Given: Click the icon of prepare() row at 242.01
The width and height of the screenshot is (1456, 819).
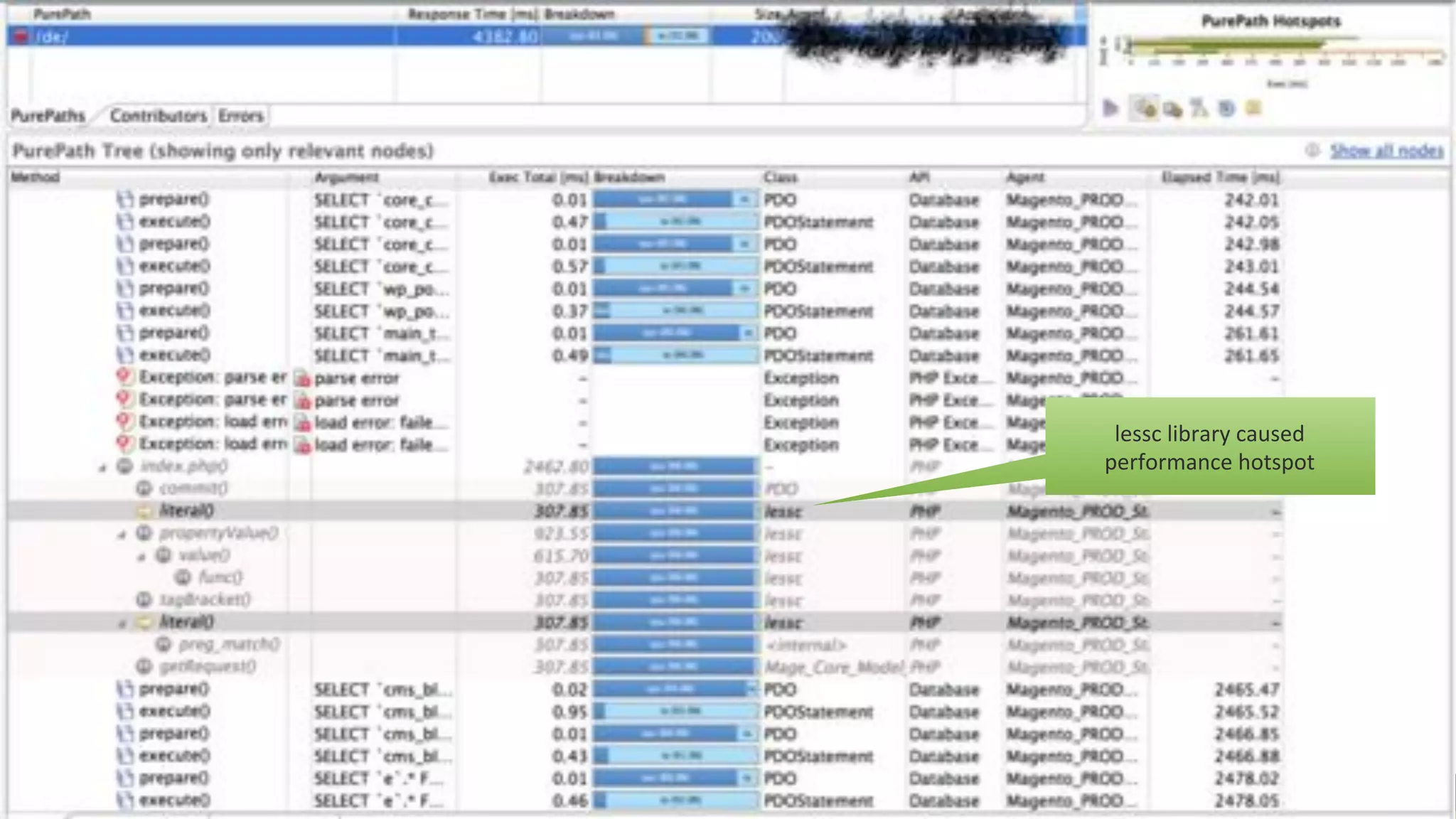Looking at the screenshot, I should tap(125, 200).
